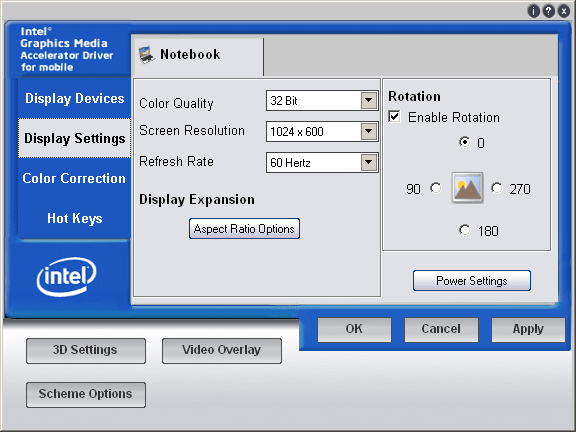This screenshot has width=576, height=432.
Task: Click the rotation preview picture
Action: point(467,187)
